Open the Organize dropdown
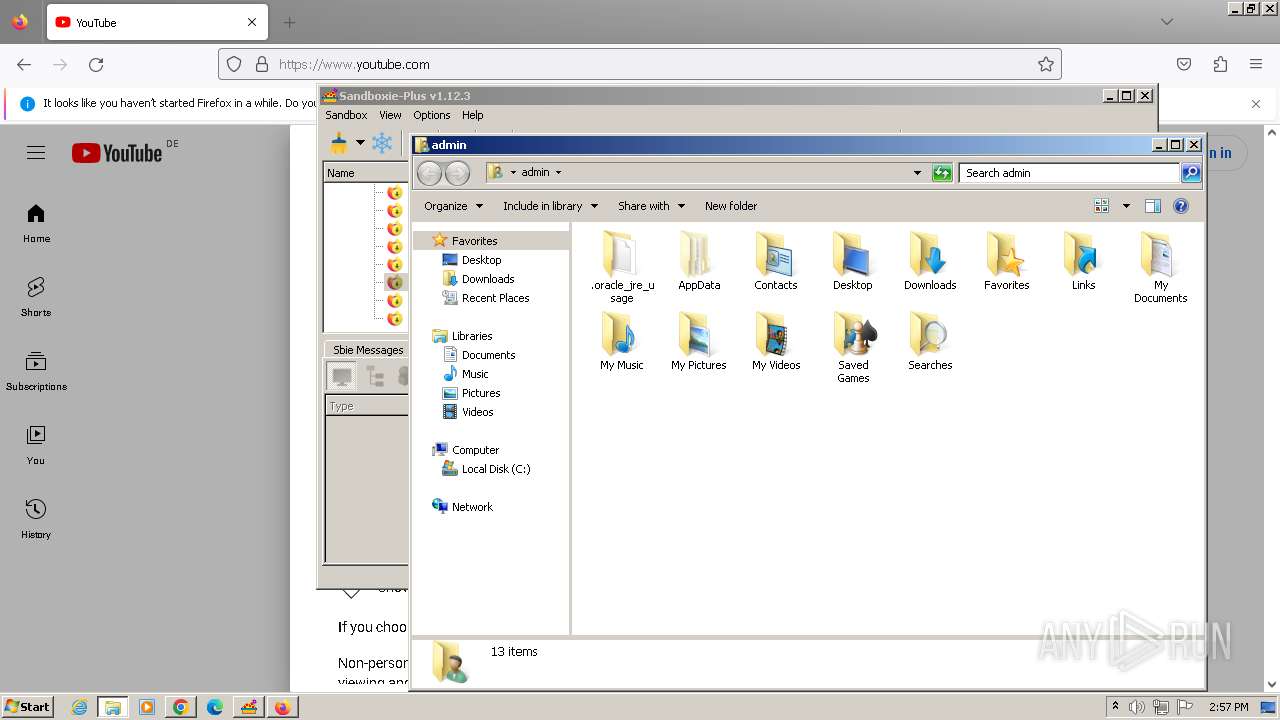This screenshot has width=1280, height=720. (453, 206)
